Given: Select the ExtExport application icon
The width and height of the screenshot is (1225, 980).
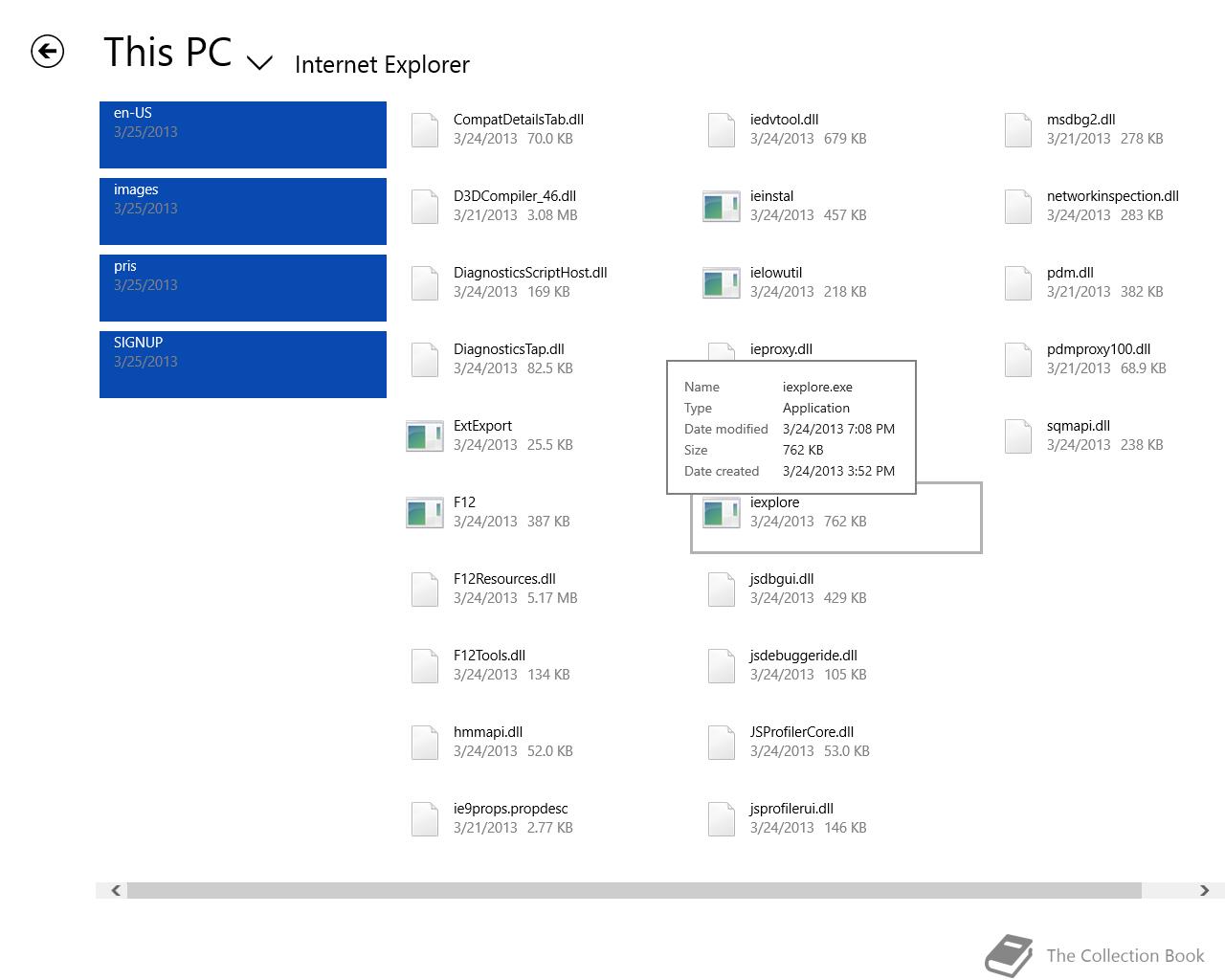Looking at the screenshot, I should 425,436.
